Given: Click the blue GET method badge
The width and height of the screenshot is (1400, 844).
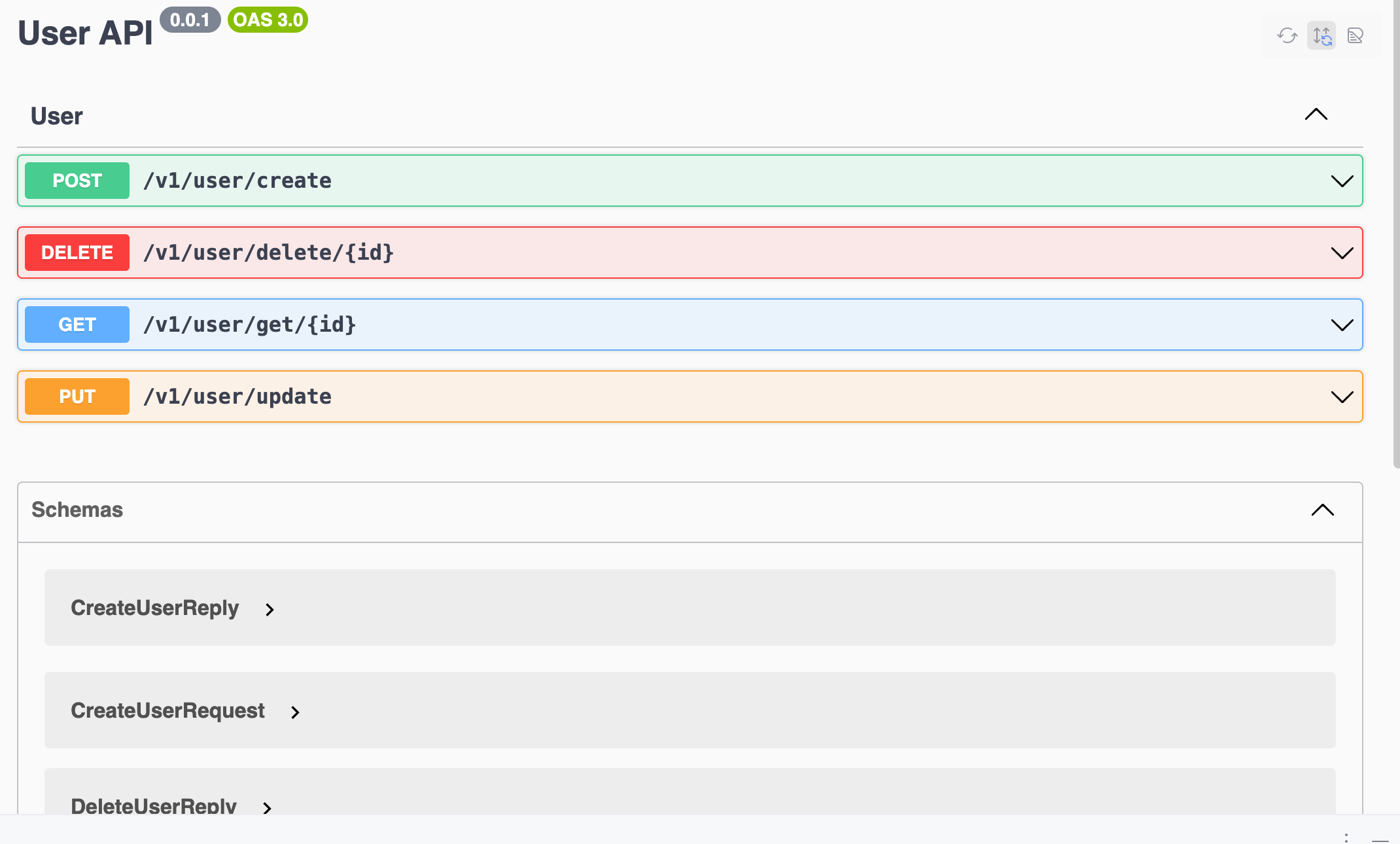Looking at the screenshot, I should pyautogui.click(x=77, y=325).
